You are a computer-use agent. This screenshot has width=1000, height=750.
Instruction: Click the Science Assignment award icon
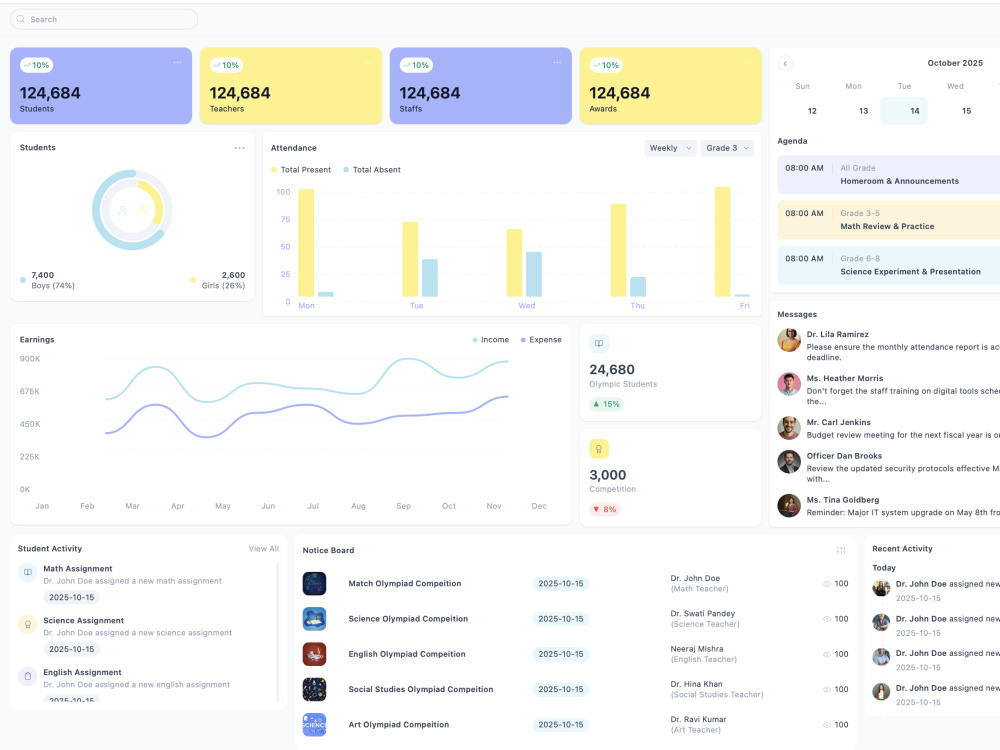point(27,624)
